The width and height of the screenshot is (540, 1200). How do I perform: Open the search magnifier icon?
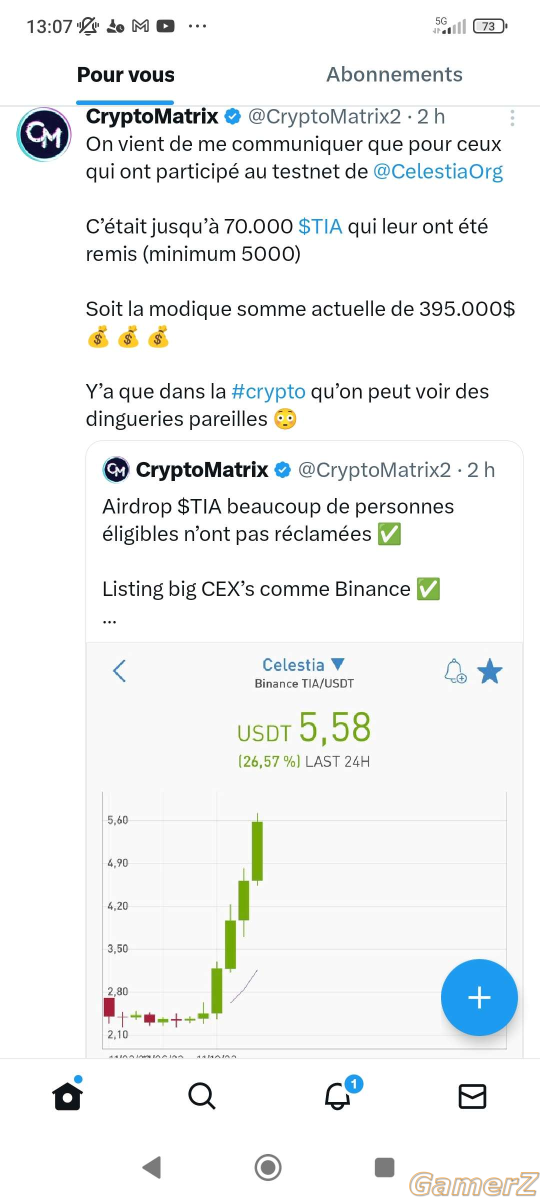[x=202, y=1096]
